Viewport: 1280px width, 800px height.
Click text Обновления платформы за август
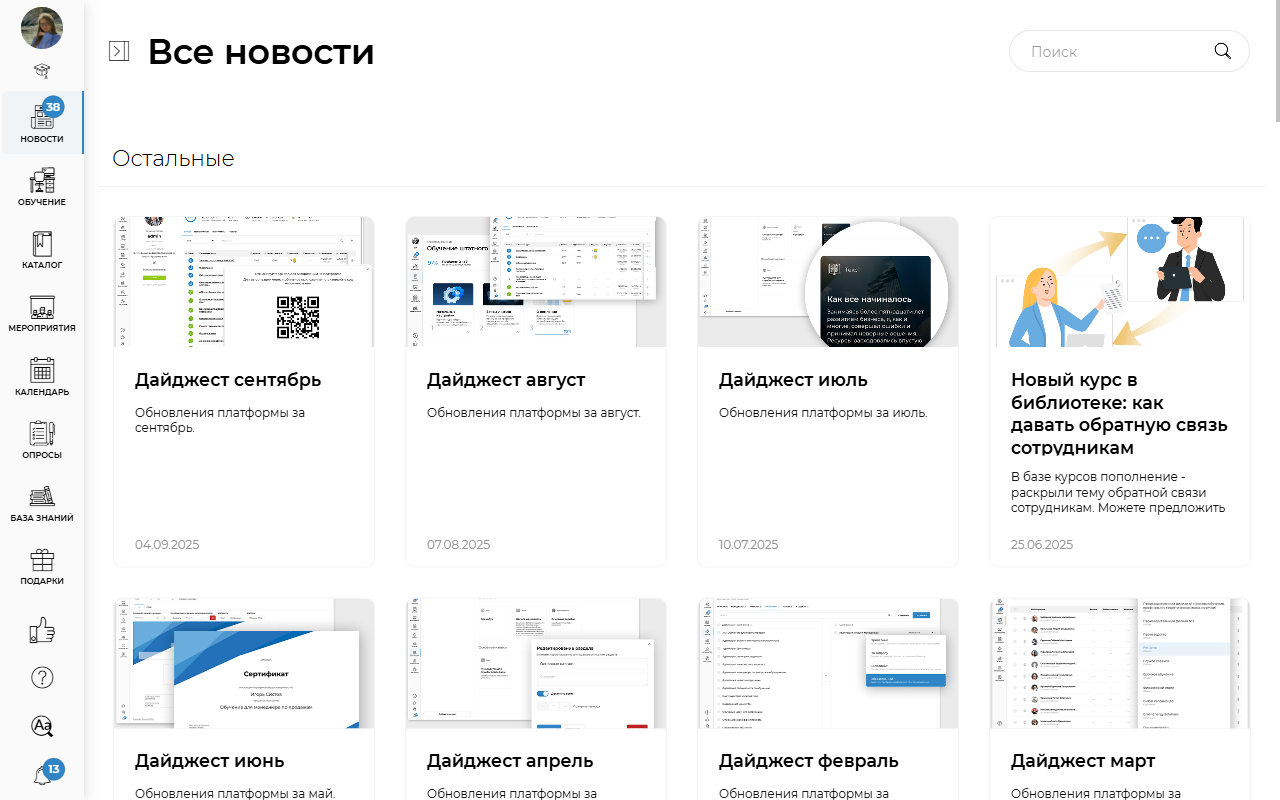pyautogui.click(x=534, y=412)
